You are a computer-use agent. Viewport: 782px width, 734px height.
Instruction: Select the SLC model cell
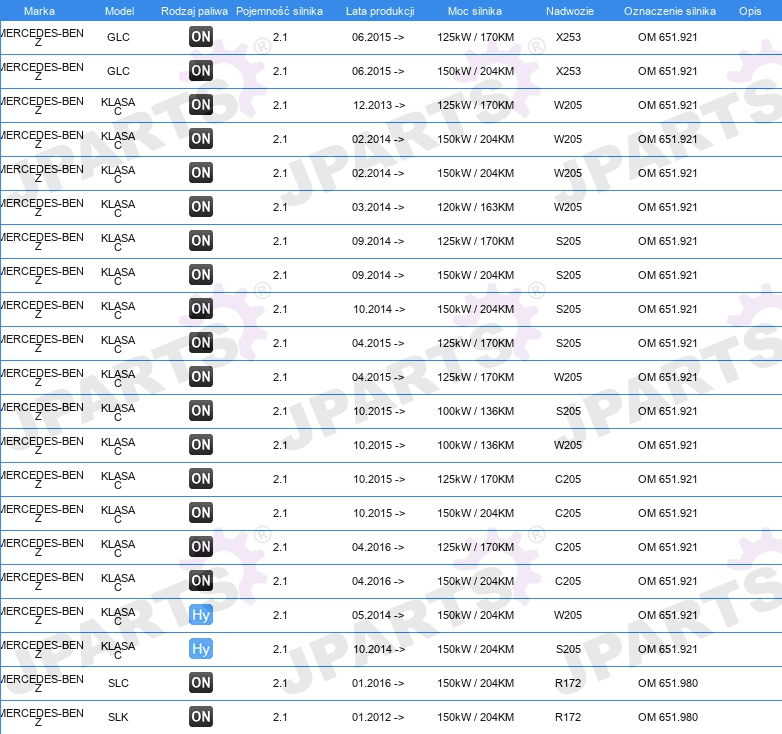[118, 683]
